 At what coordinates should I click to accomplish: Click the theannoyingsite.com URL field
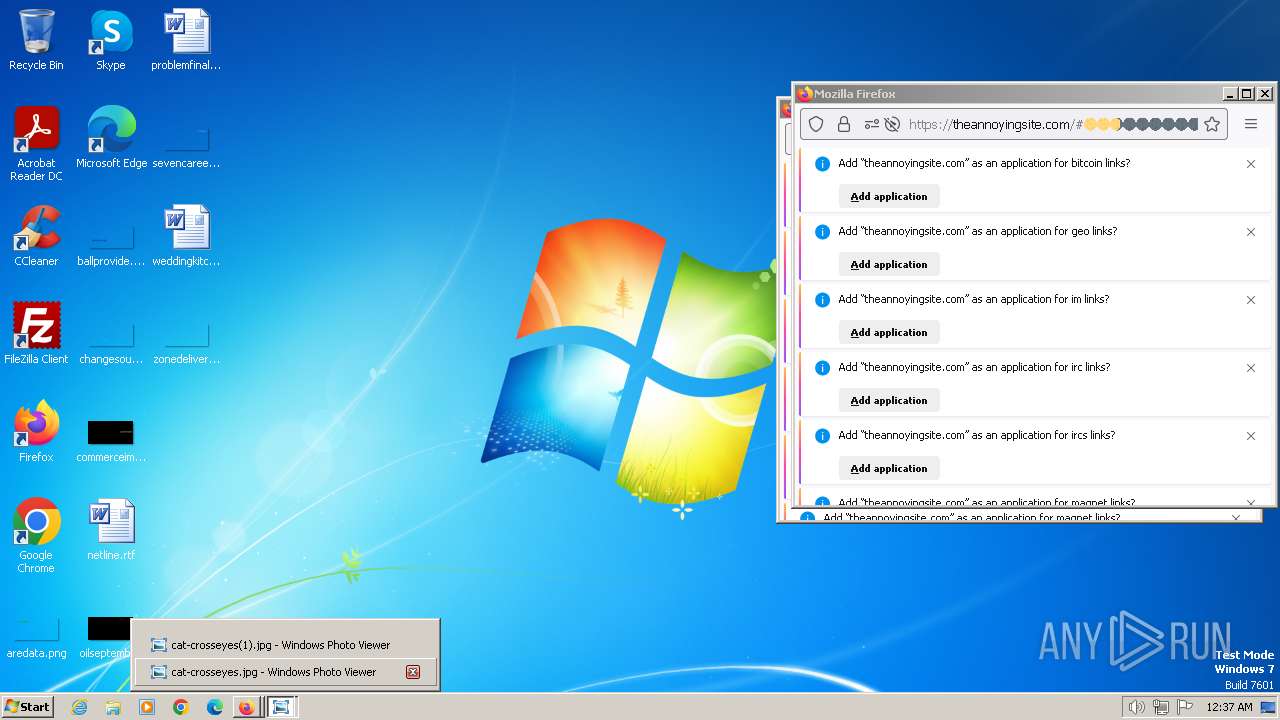pos(1052,124)
